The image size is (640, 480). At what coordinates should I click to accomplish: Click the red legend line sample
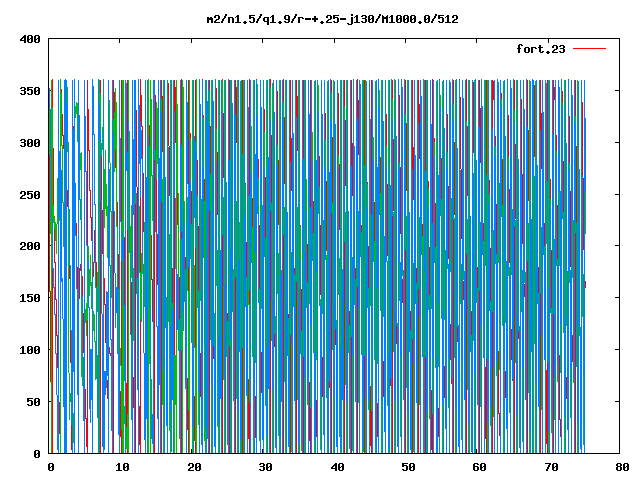click(589, 49)
